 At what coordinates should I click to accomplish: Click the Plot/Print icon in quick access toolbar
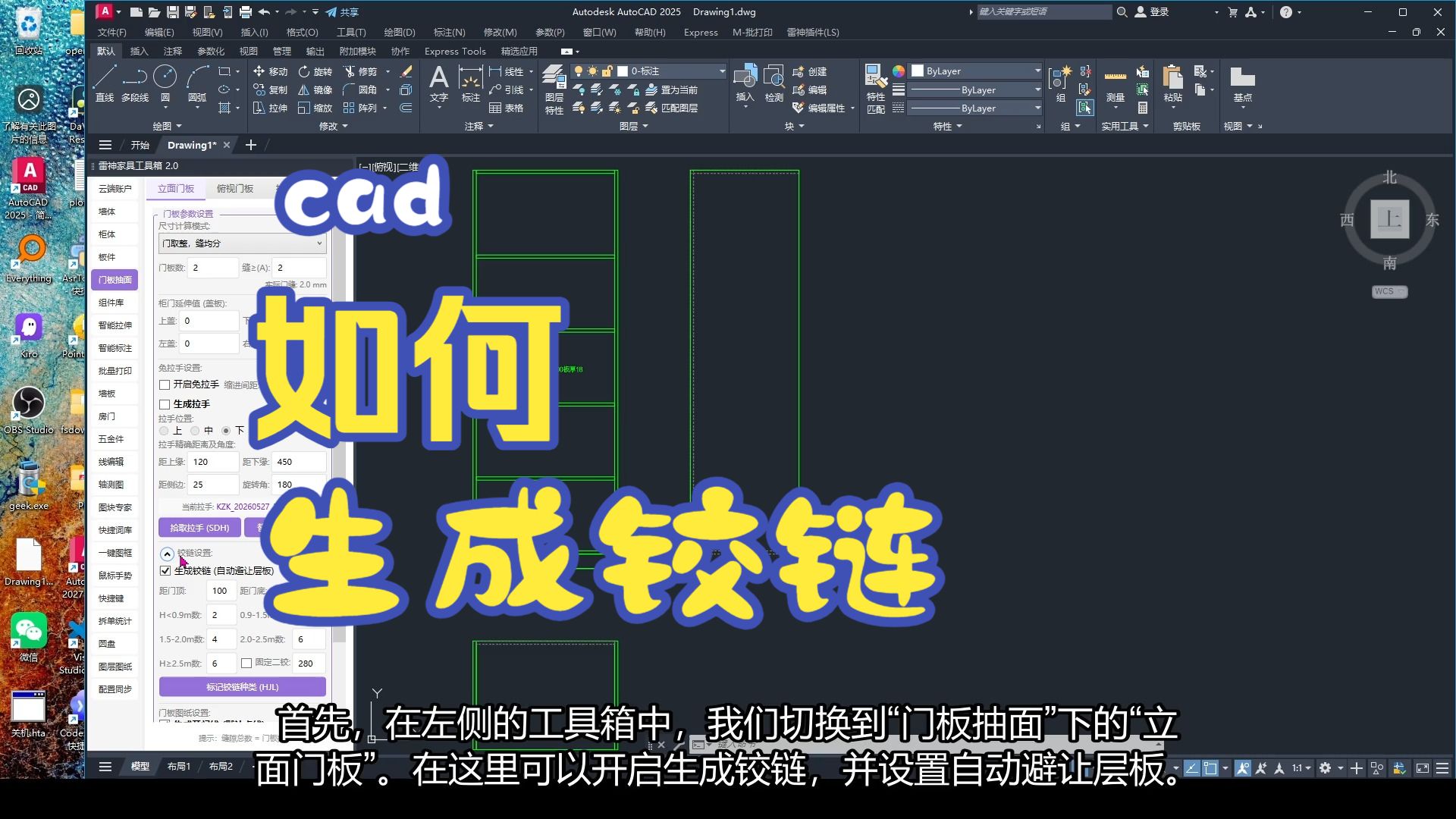click(x=246, y=12)
